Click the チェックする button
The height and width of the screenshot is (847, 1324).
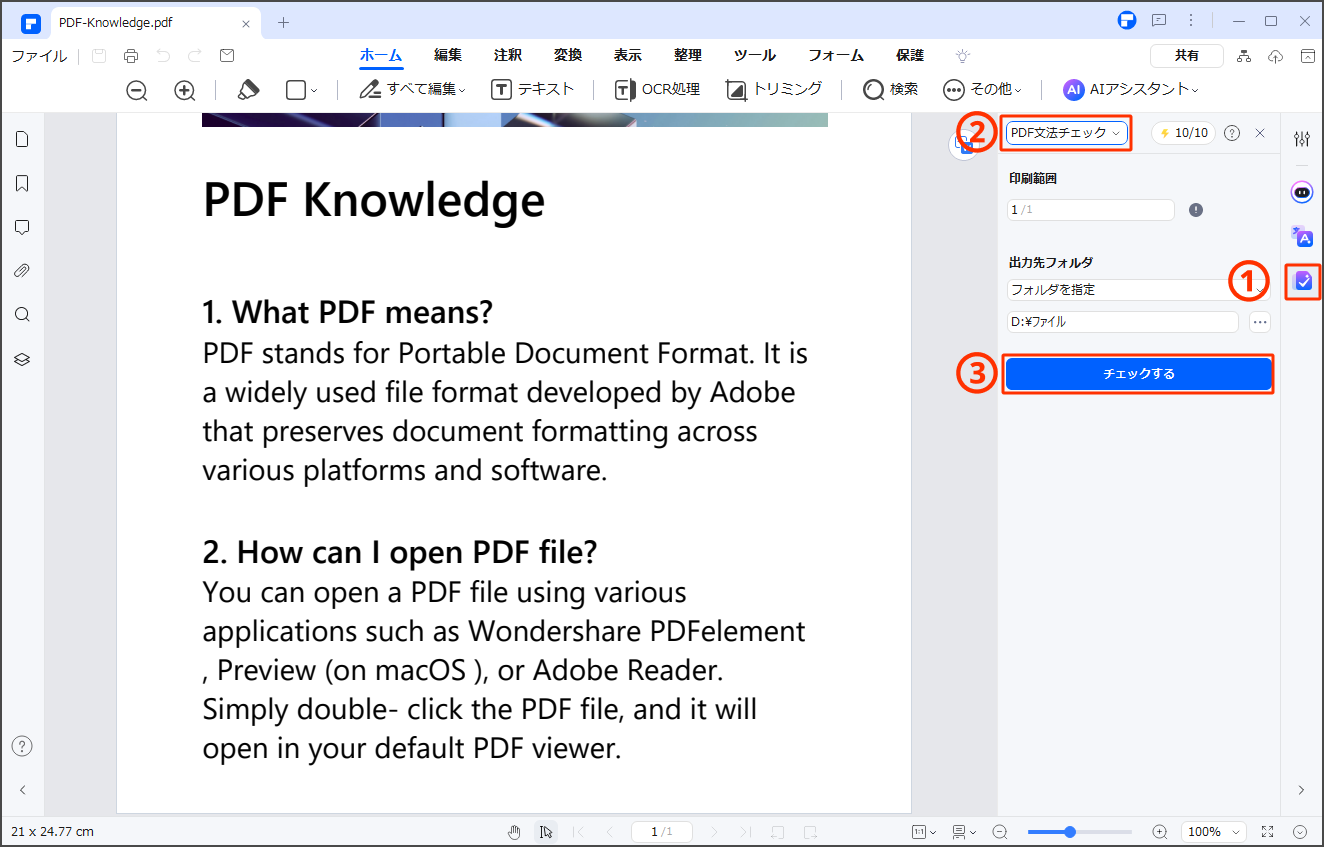coord(1138,374)
